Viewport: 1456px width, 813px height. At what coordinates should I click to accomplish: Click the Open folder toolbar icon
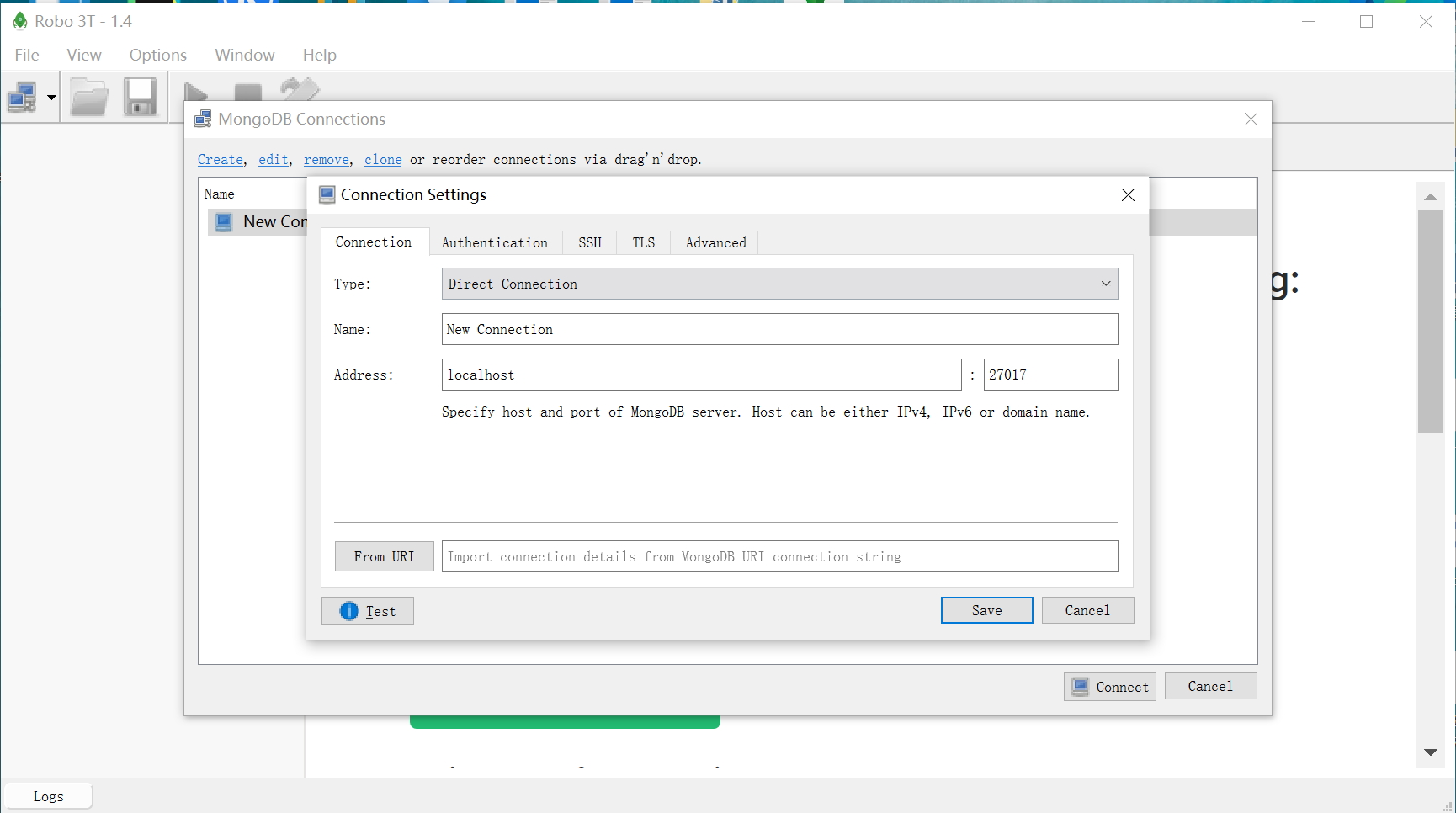point(89,98)
